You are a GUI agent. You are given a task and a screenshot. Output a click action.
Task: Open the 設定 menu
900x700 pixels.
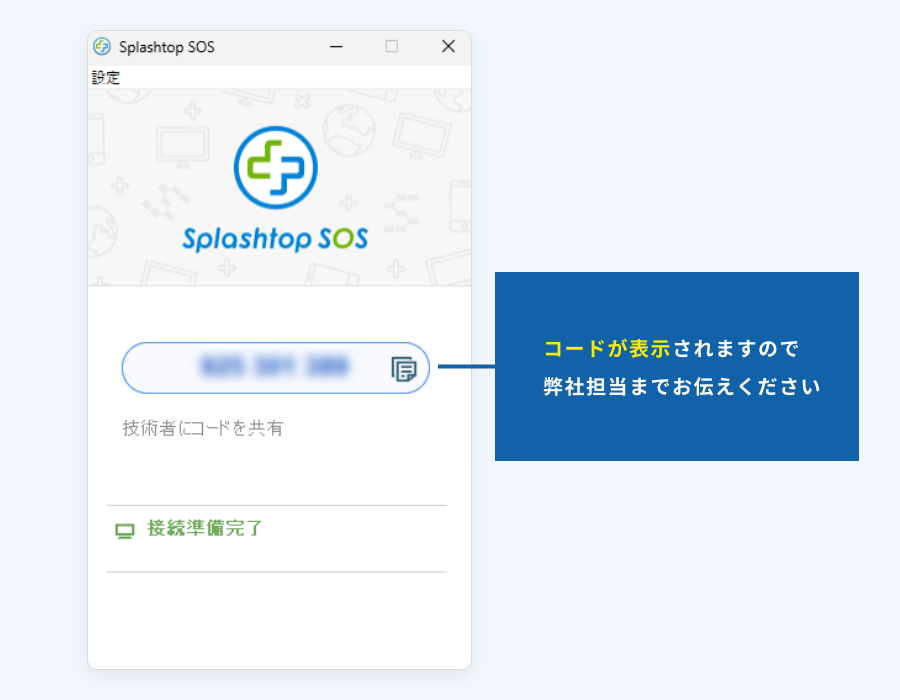[x=104, y=77]
